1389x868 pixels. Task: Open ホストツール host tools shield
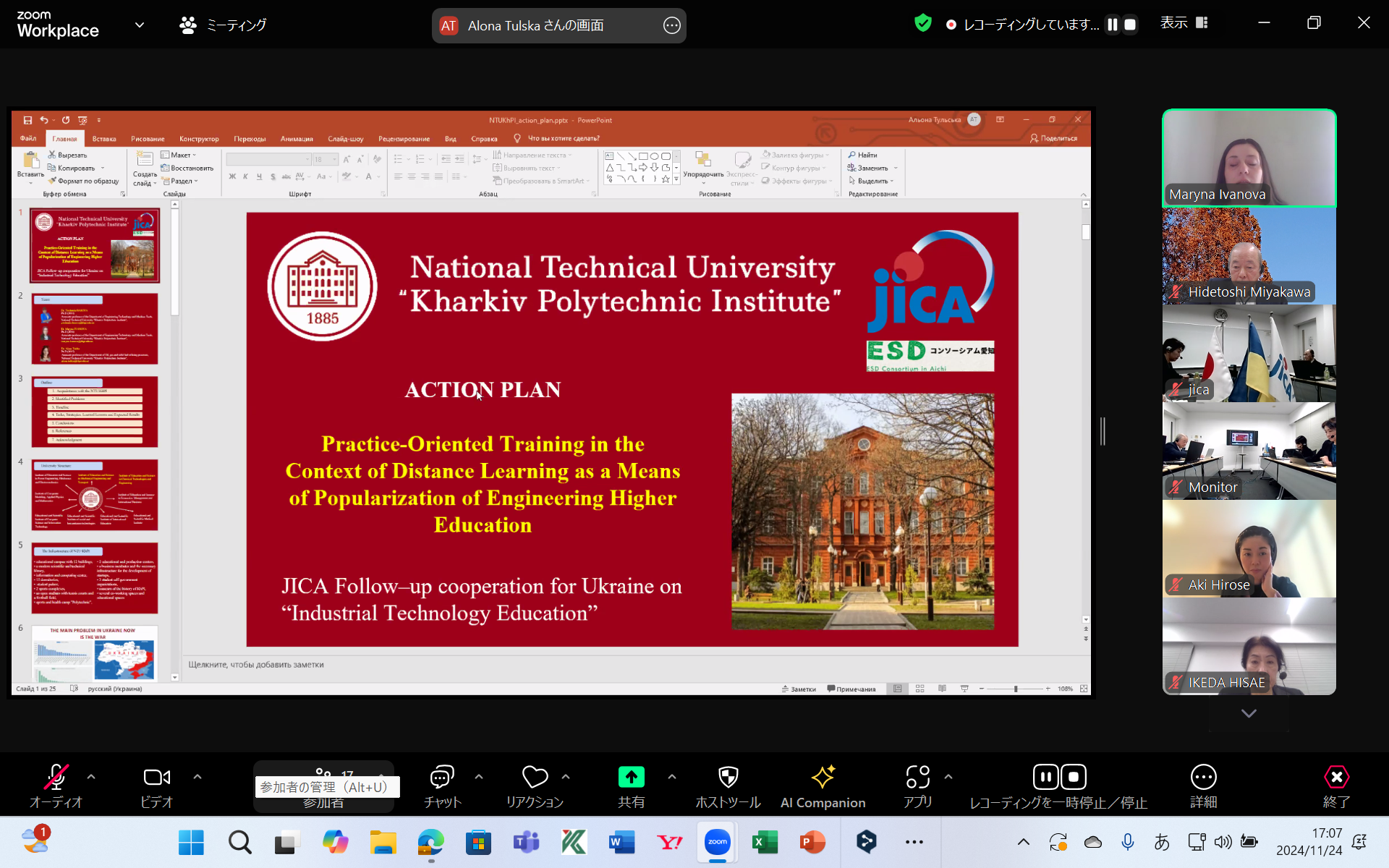tap(728, 786)
